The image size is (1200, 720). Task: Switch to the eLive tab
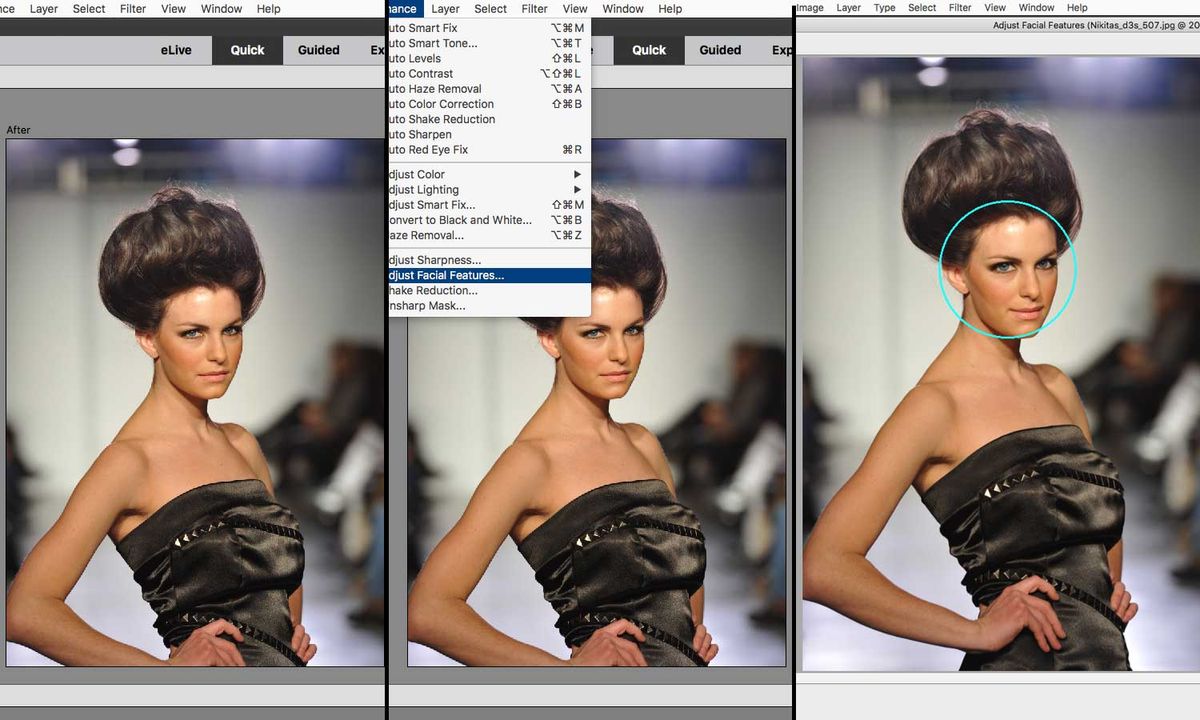pyautogui.click(x=177, y=49)
